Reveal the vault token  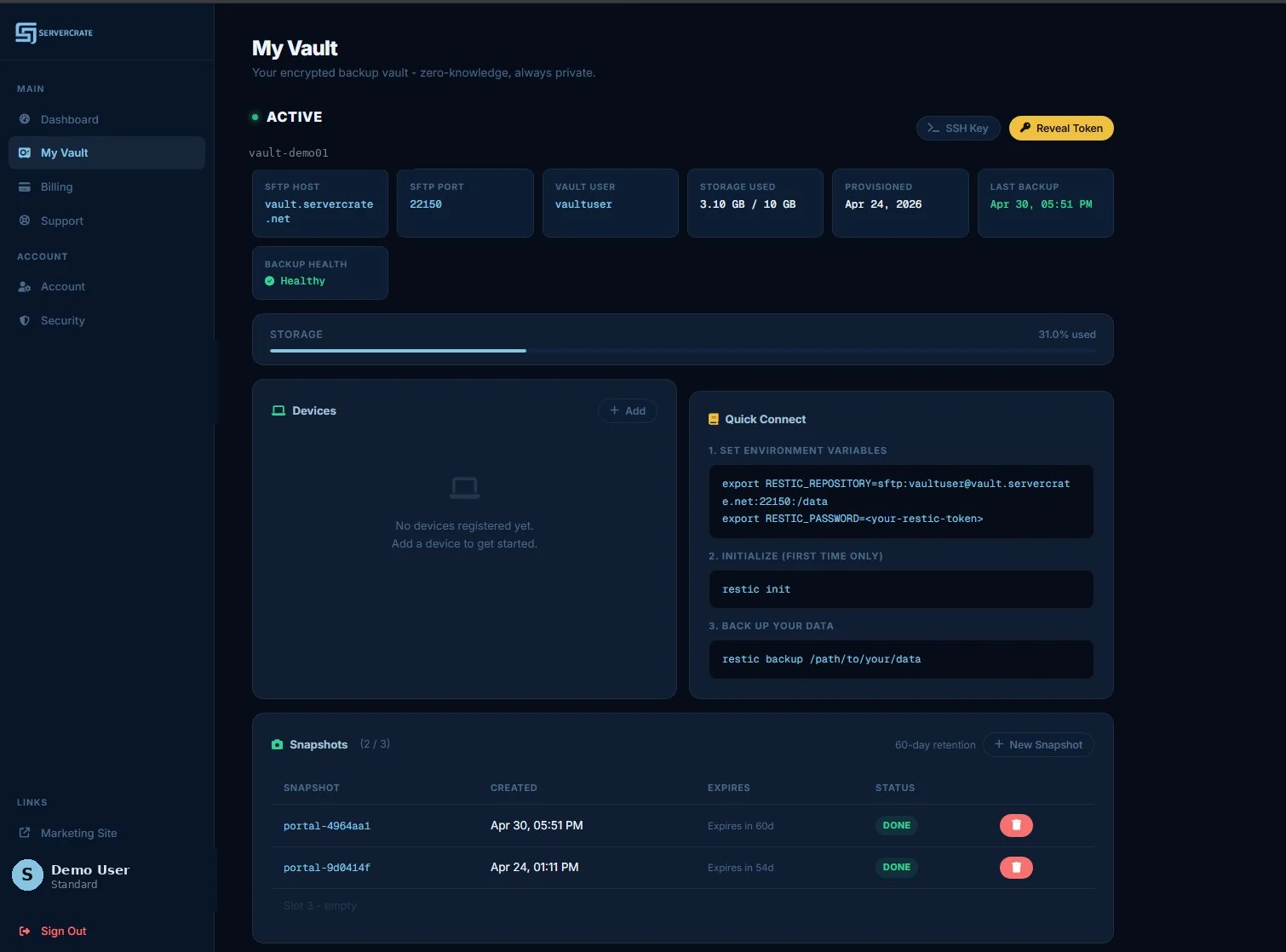pyautogui.click(x=1061, y=128)
